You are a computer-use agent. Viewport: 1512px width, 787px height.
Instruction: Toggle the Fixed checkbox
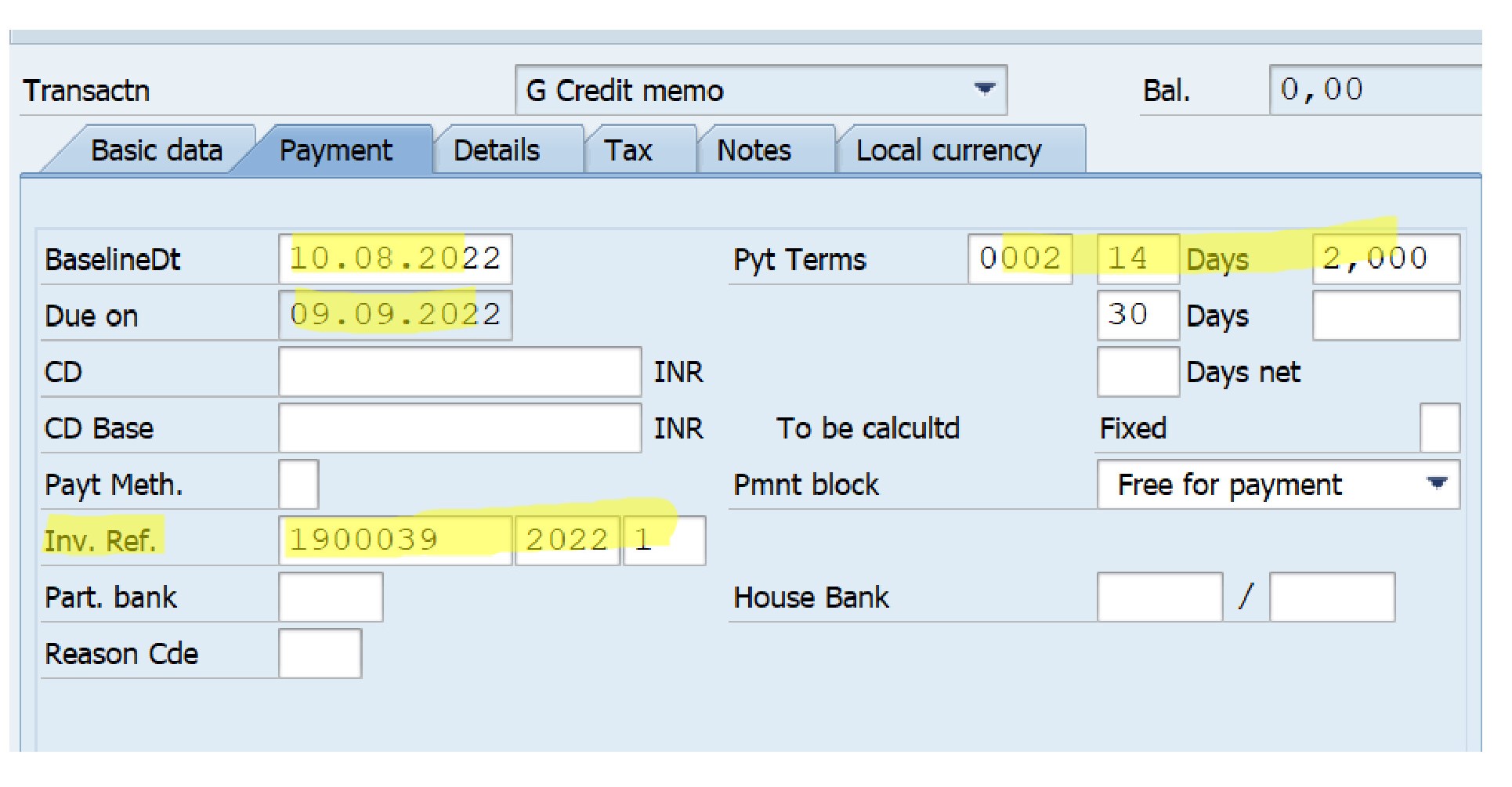1439,428
